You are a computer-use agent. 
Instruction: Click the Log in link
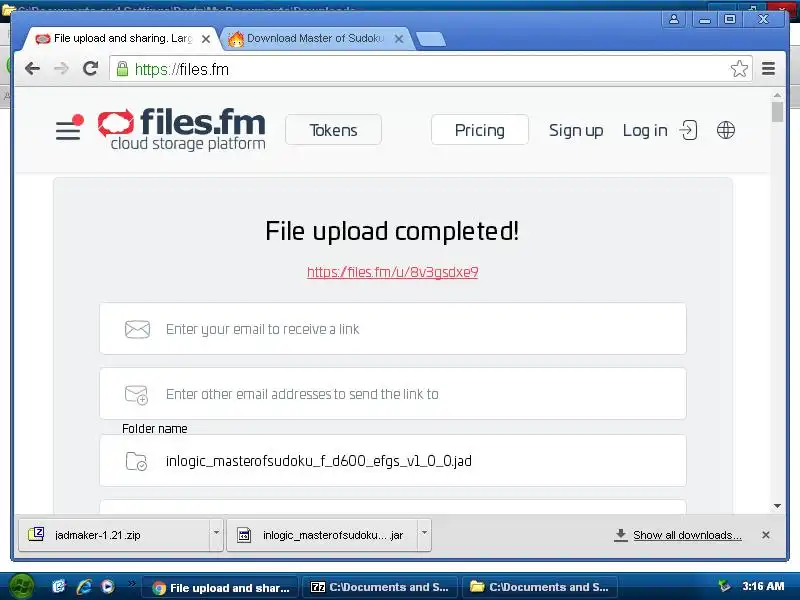click(645, 131)
